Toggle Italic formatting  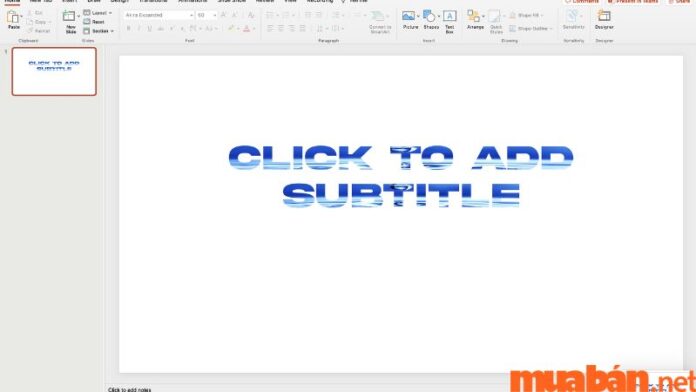139,28
